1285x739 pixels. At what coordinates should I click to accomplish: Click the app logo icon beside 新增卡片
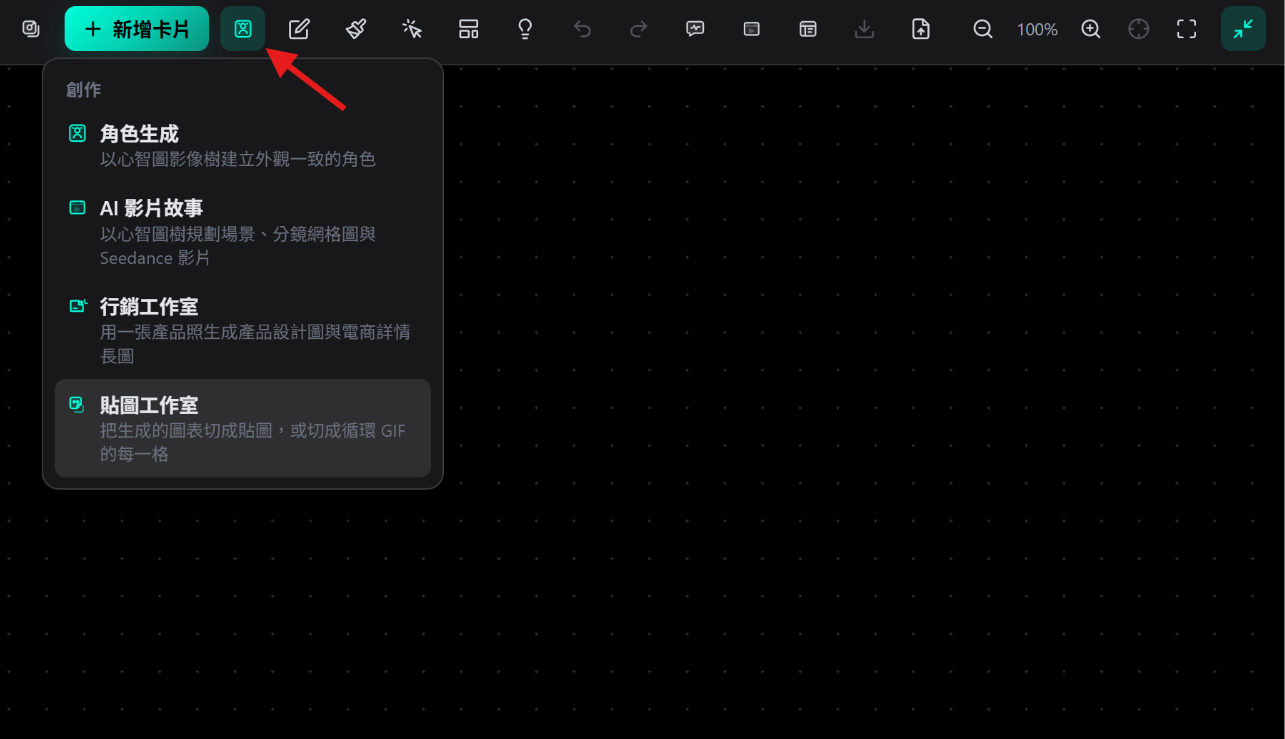tap(31, 29)
